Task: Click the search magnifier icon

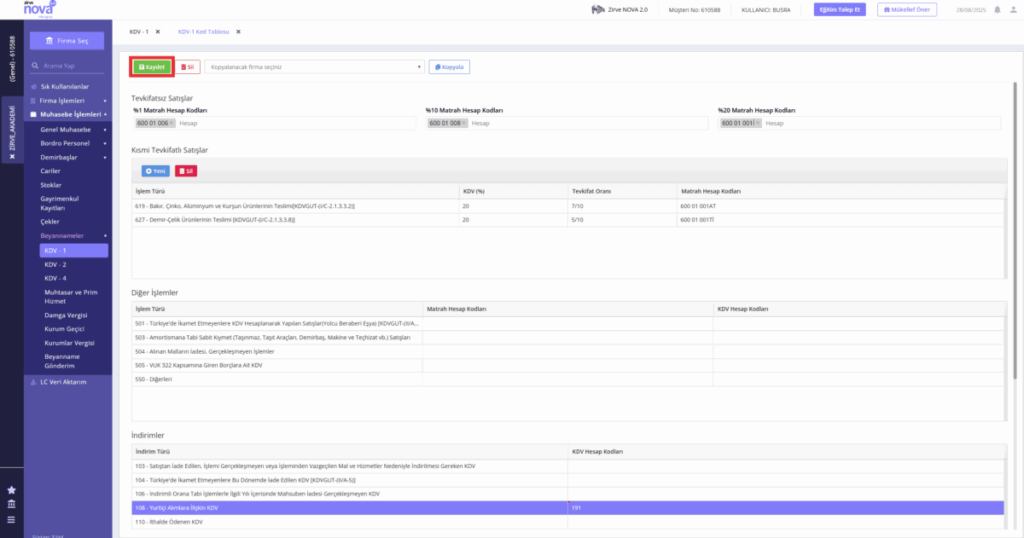Action: coord(35,66)
